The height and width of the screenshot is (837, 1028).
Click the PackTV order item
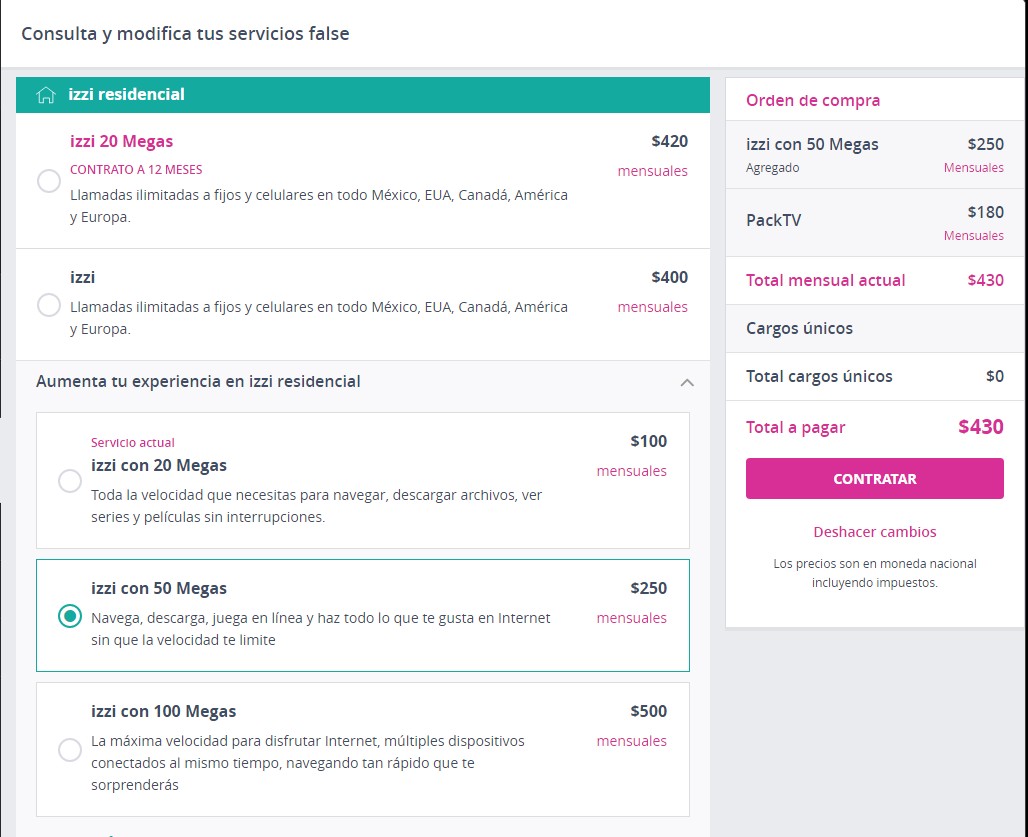(773, 220)
